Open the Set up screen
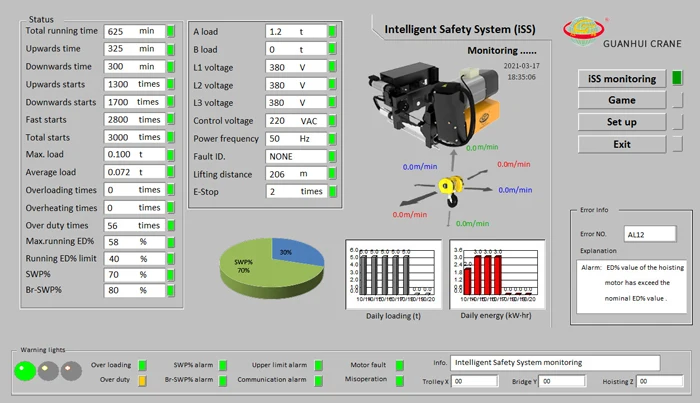This screenshot has width=700, height=403. click(621, 122)
